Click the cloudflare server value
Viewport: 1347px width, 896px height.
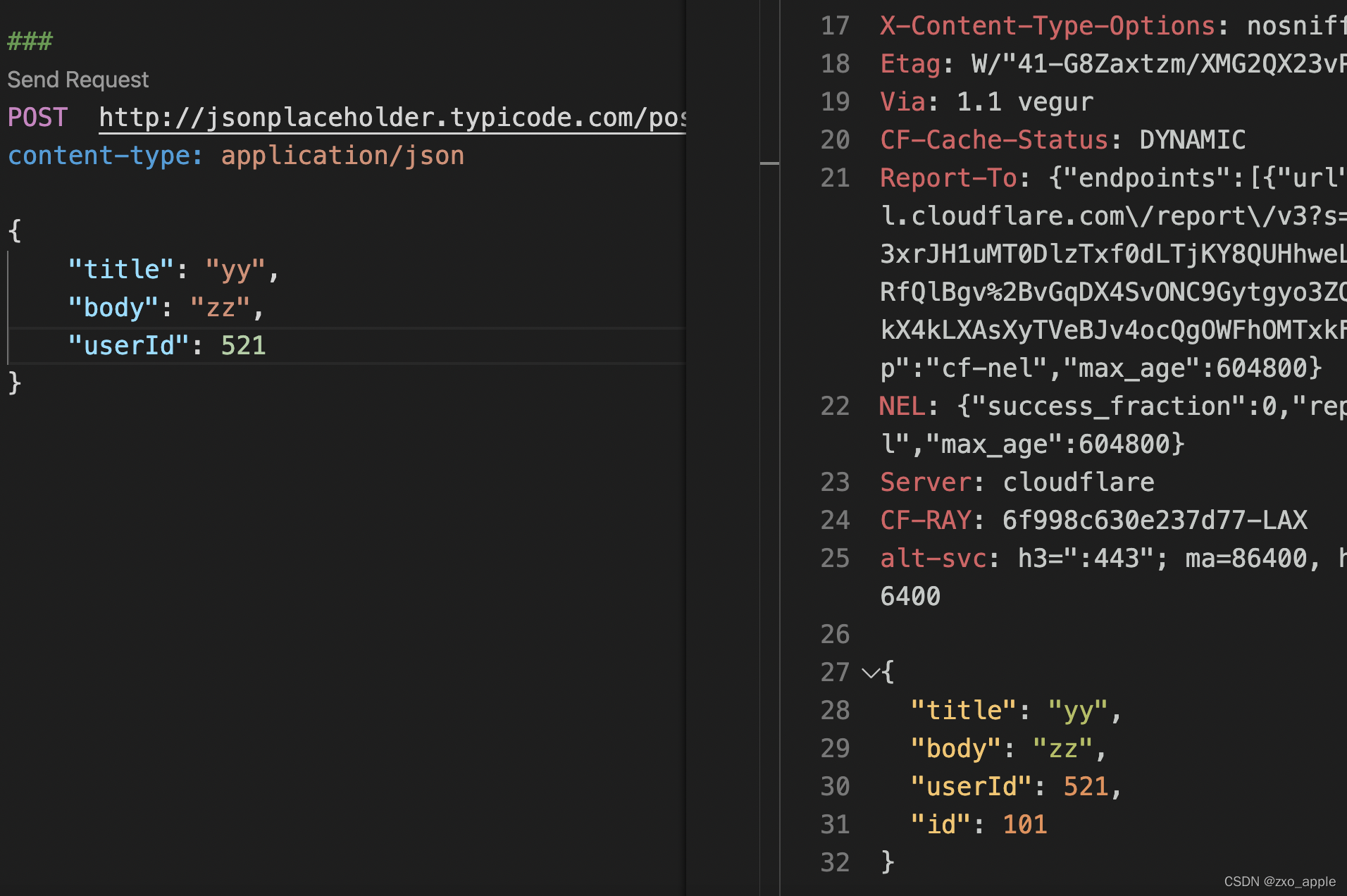pos(1079,483)
